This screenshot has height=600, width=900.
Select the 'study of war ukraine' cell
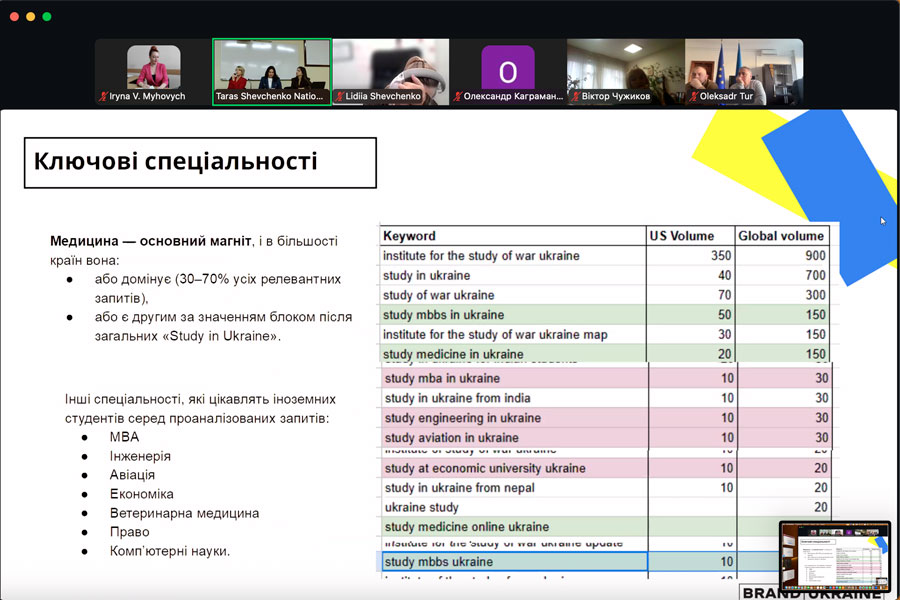click(x=513, y=295)
